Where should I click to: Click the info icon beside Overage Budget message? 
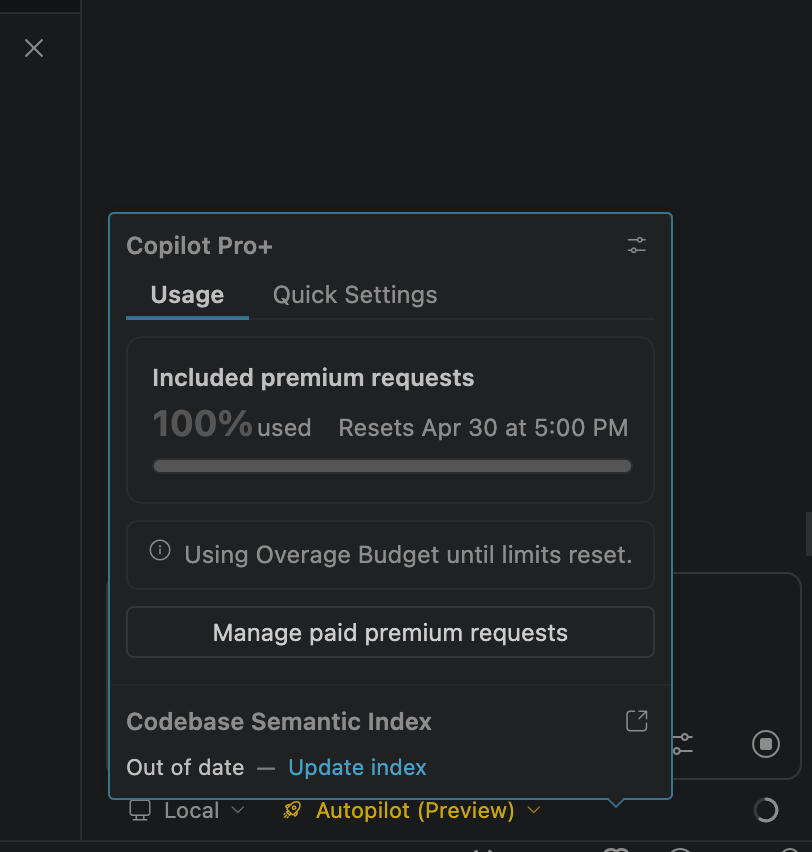tap(160, 550)
